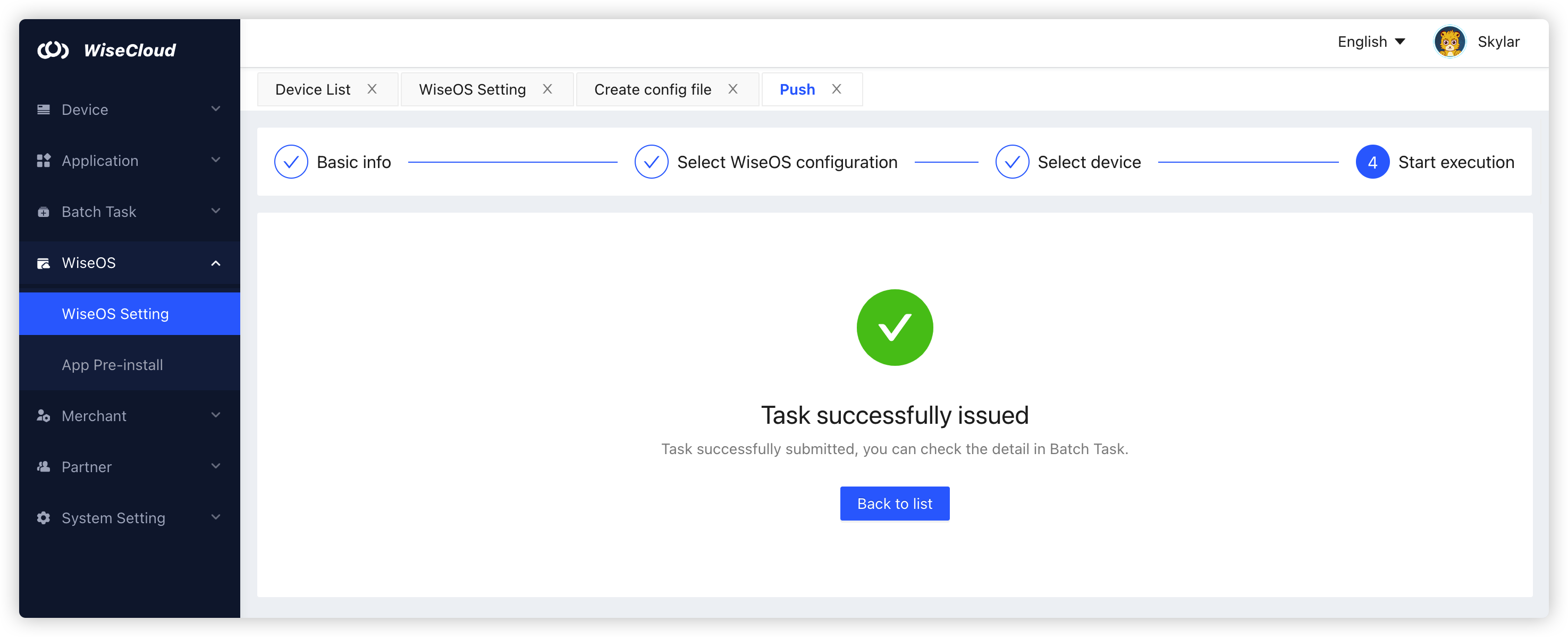
Task: Click the Merchant sidebar icon
Action: pyautogui.click(x=43, y=416)
